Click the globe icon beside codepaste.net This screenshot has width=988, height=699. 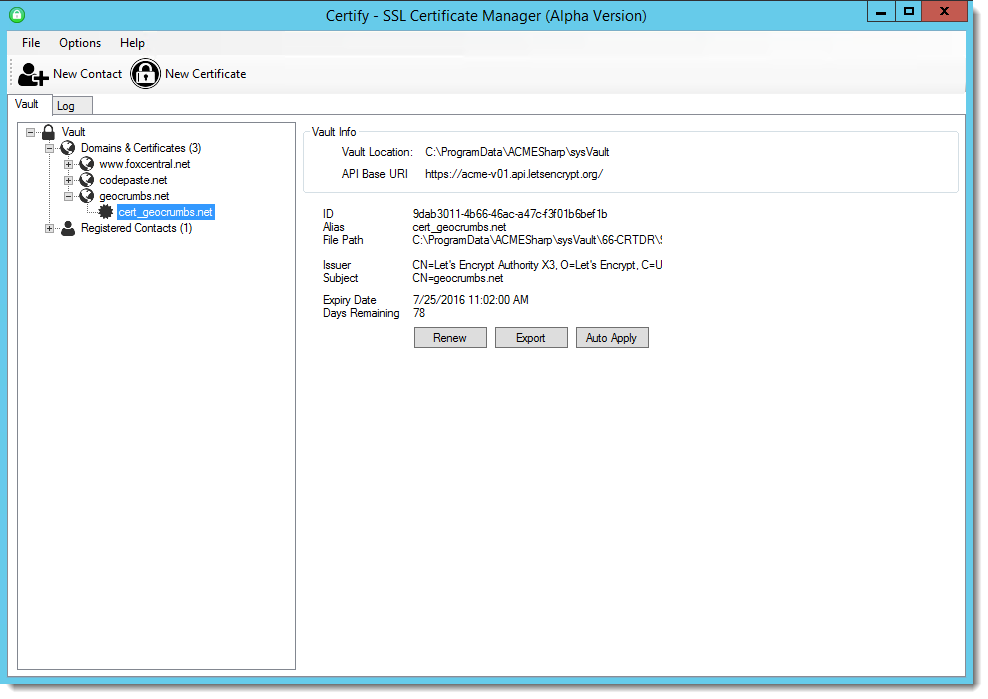[x=86, y=179]
